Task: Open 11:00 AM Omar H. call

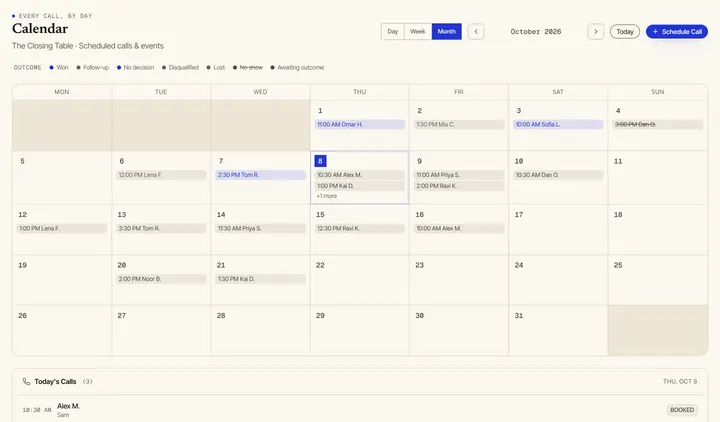Action: [360, 124]
